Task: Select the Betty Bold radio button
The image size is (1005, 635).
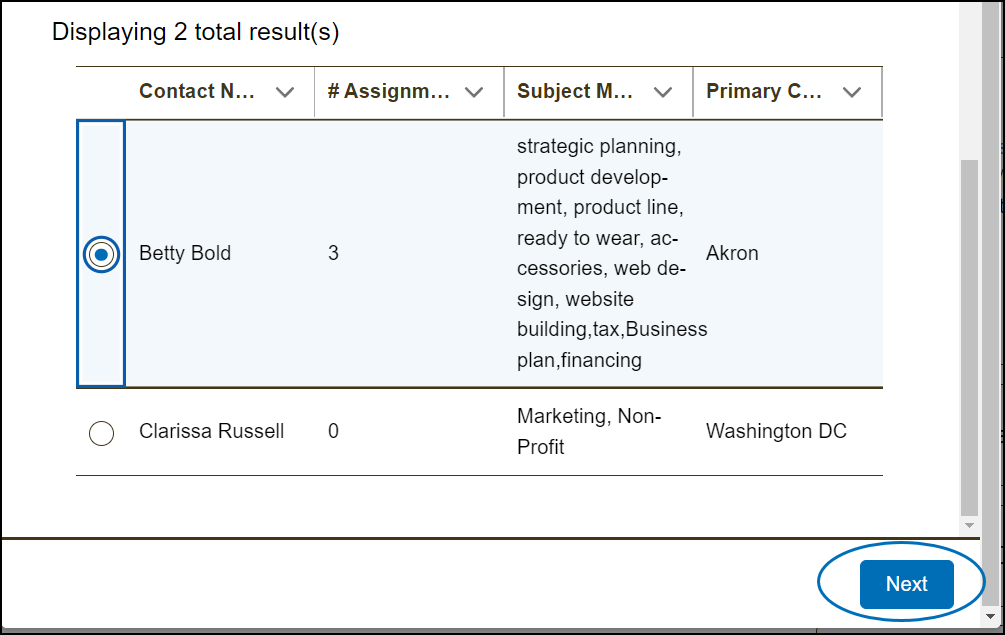Action: (x=101, y=254)
